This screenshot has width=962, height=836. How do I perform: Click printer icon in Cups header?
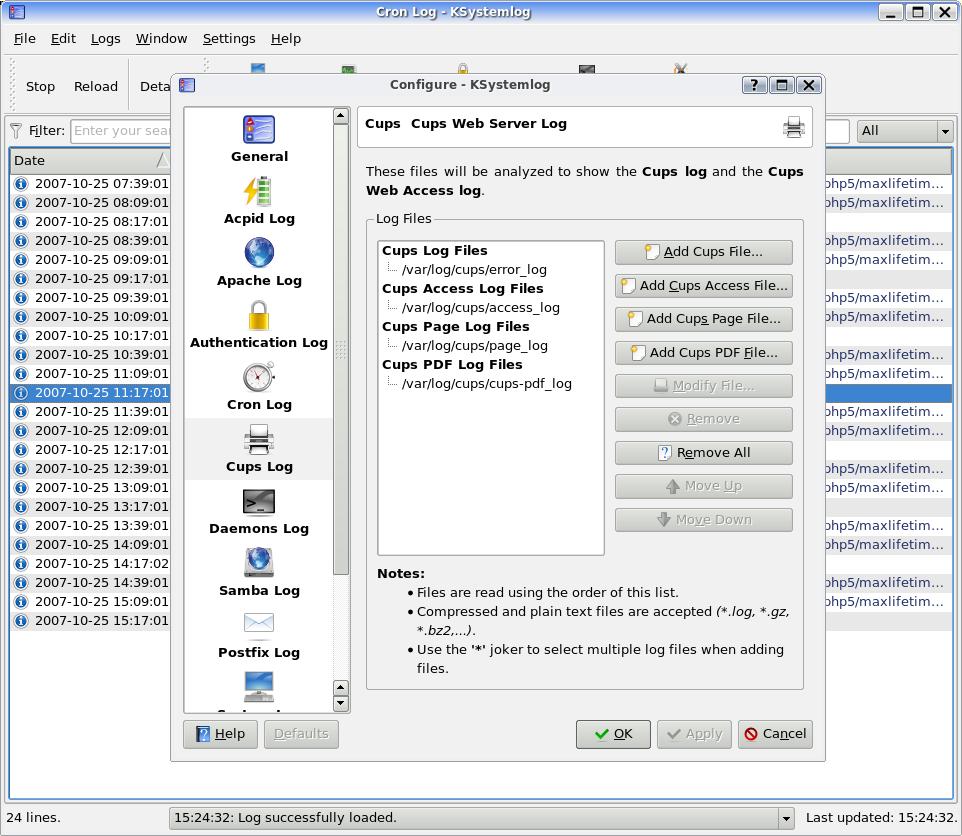tap(793, 127)
